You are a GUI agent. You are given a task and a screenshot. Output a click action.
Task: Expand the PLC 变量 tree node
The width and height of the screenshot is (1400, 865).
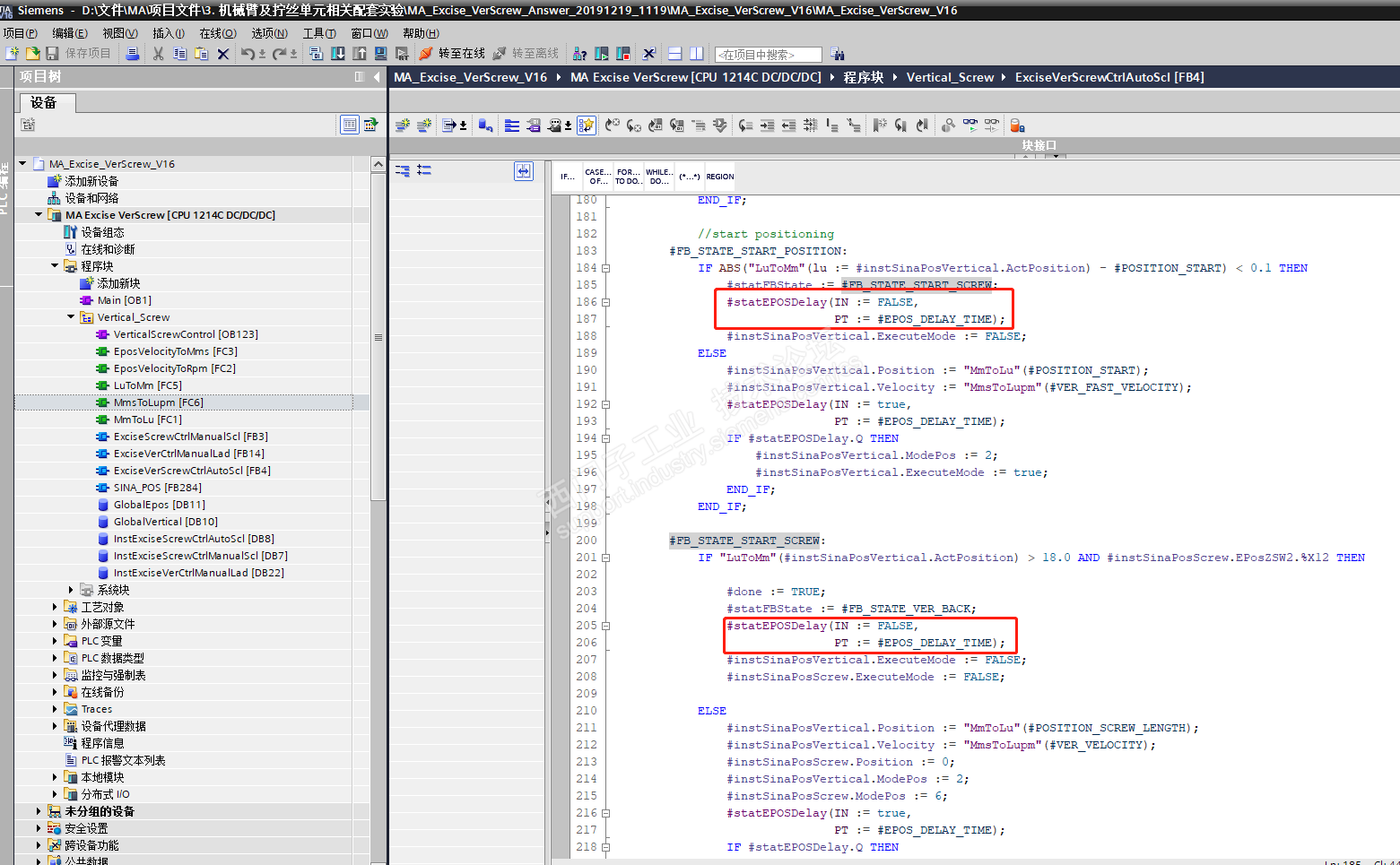tap(55, 641)
